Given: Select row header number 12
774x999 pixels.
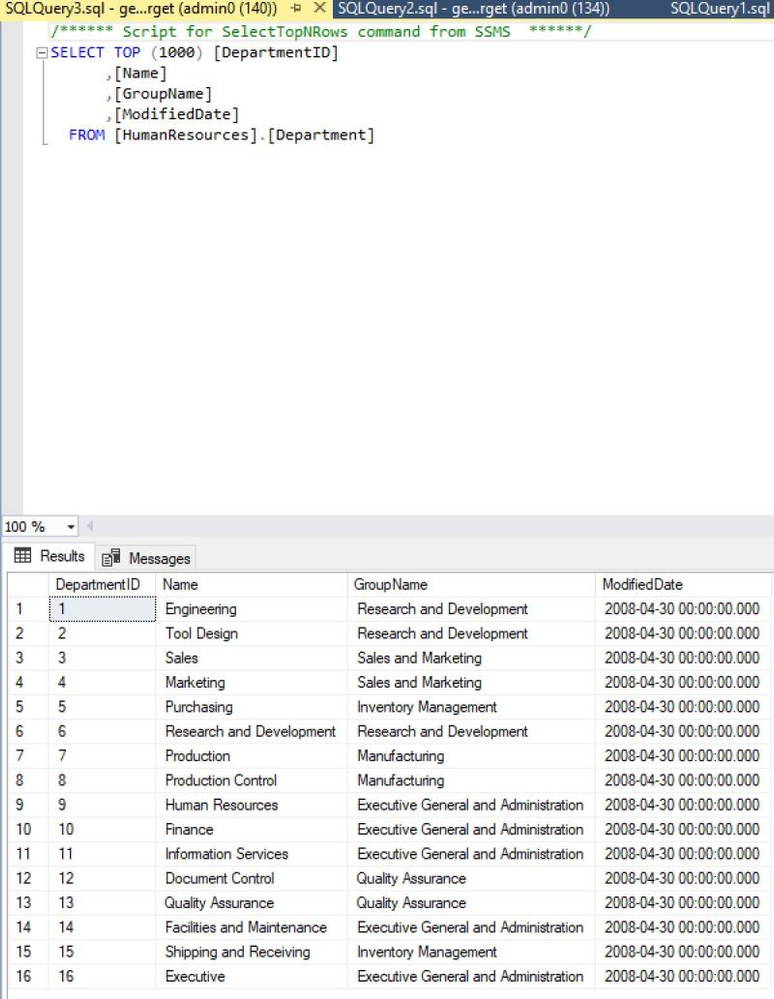Looking at the screenshot, I should tap(28, 879).
